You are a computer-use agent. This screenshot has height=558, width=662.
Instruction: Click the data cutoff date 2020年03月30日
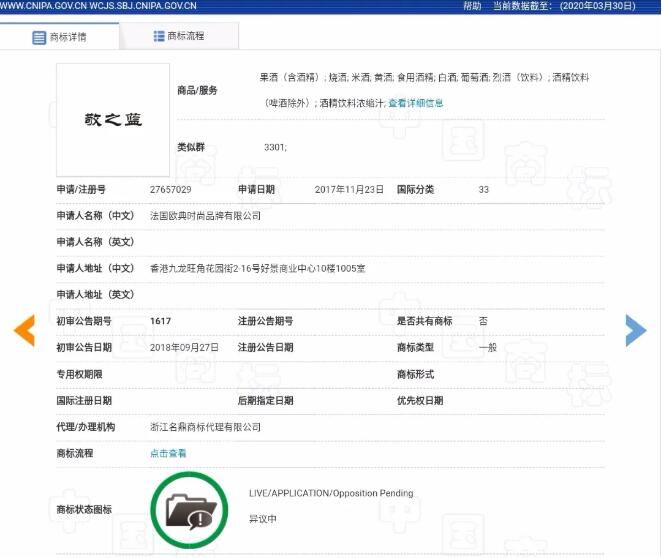(598, 6)
